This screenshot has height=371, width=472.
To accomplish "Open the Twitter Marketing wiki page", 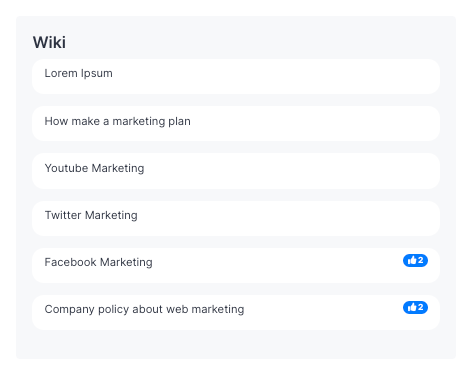I will click(91, 215).
